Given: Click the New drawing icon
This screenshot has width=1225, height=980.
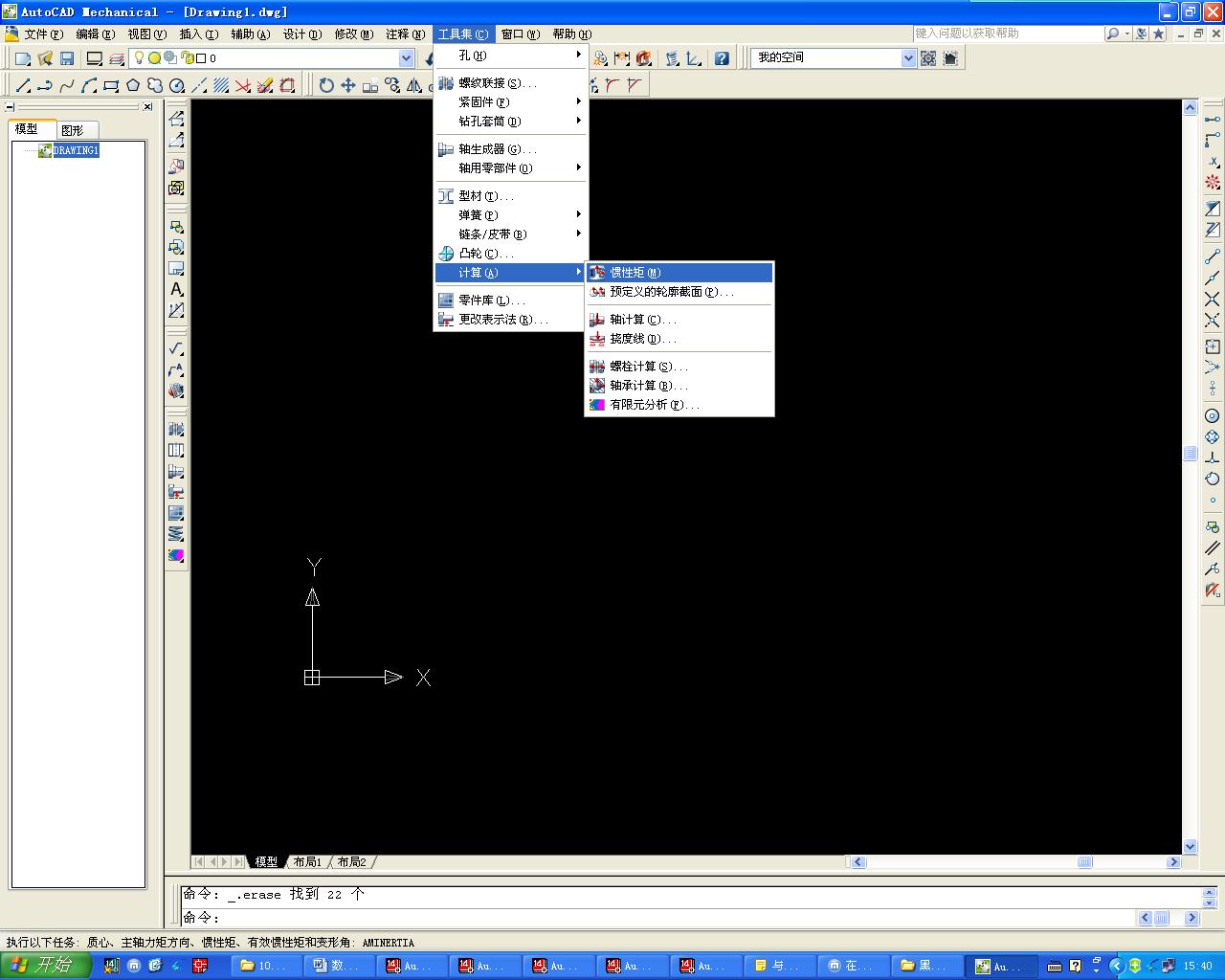Looking at the screenshot, I should (23, 58).
